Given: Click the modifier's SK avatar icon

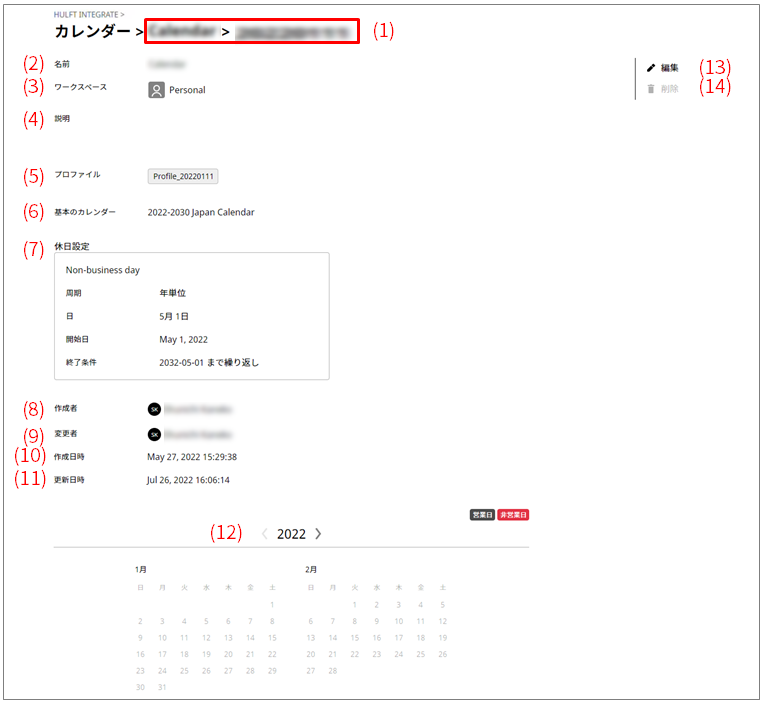Looking at the screenshot, I should (x=154, y=434).
